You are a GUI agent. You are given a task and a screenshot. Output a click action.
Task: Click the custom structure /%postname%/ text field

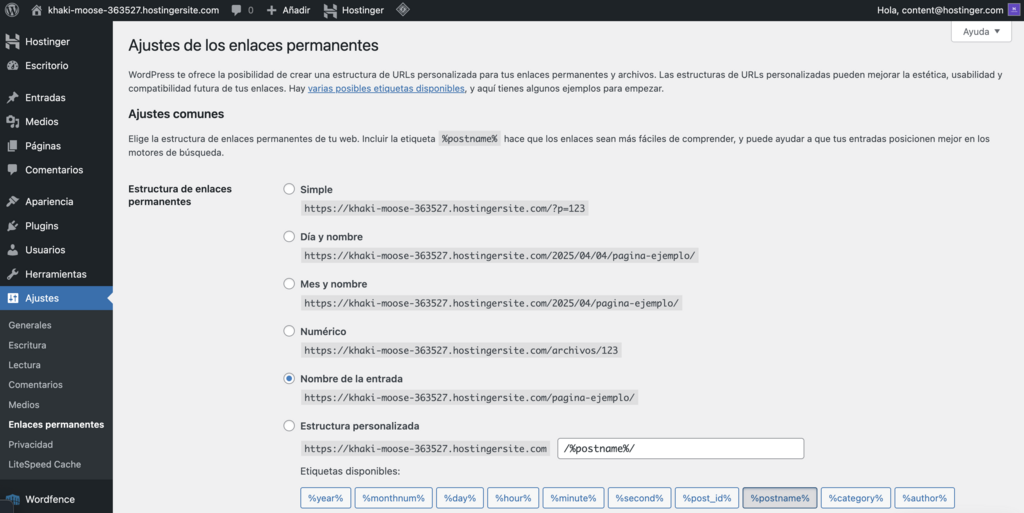coord(680,448)
